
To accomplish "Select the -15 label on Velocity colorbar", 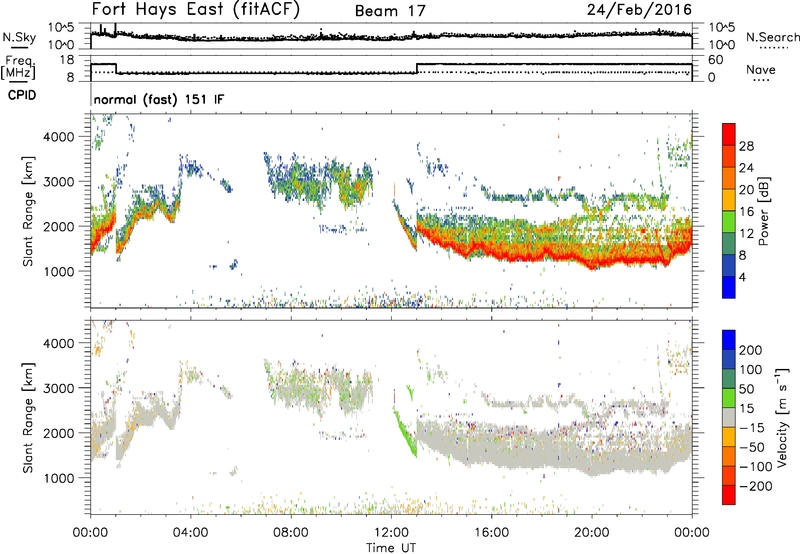I will (x=752, y=428).
